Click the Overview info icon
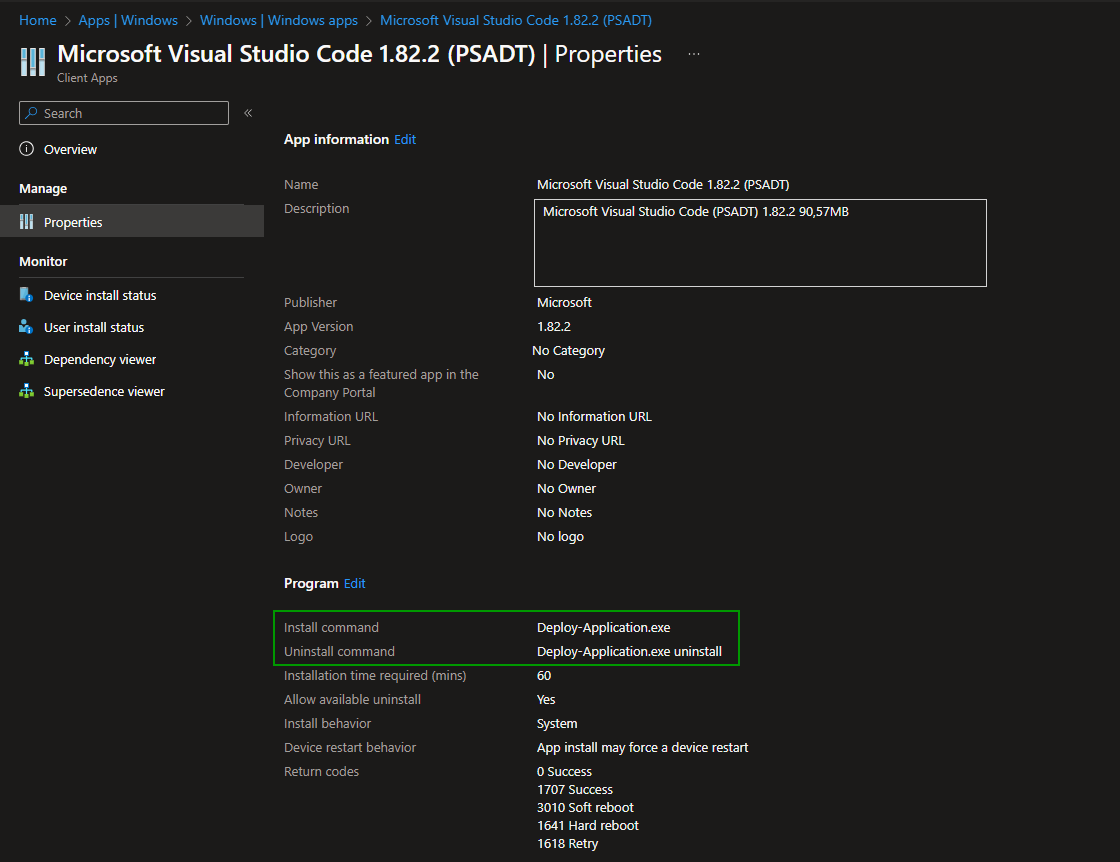 27,149
